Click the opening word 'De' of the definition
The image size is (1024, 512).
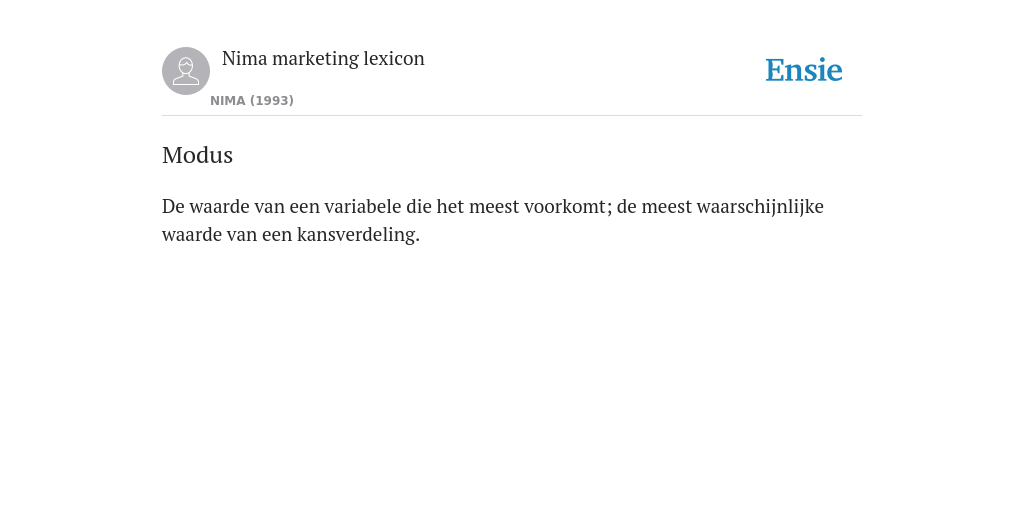click(173, 206)
